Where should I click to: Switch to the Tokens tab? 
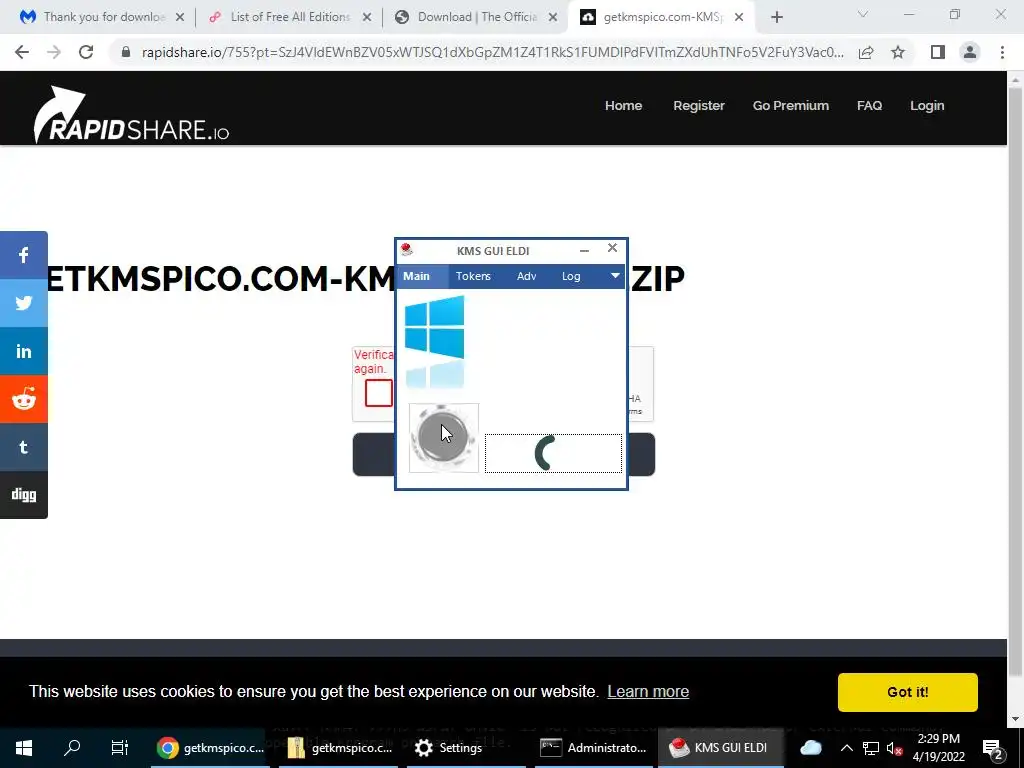click(x=473, y=276)
